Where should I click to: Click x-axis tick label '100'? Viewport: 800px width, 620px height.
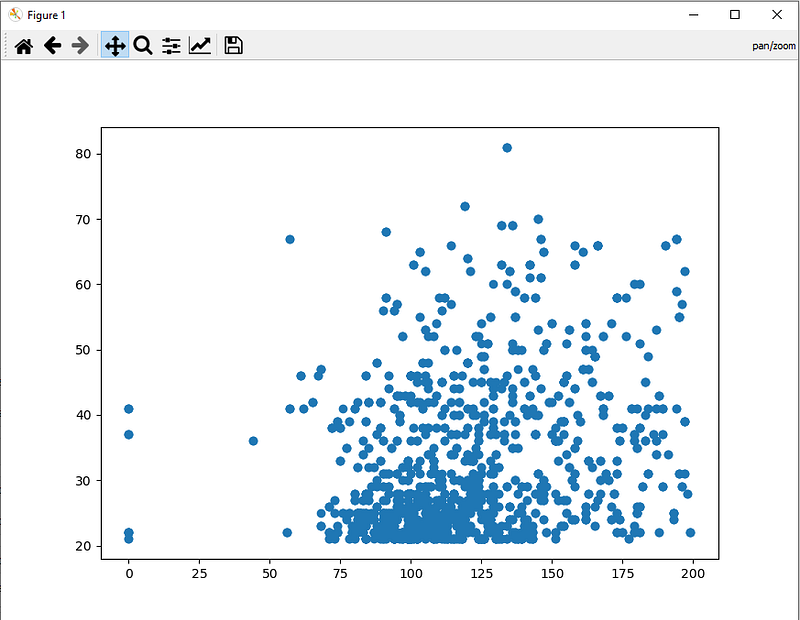coord(411,574)
